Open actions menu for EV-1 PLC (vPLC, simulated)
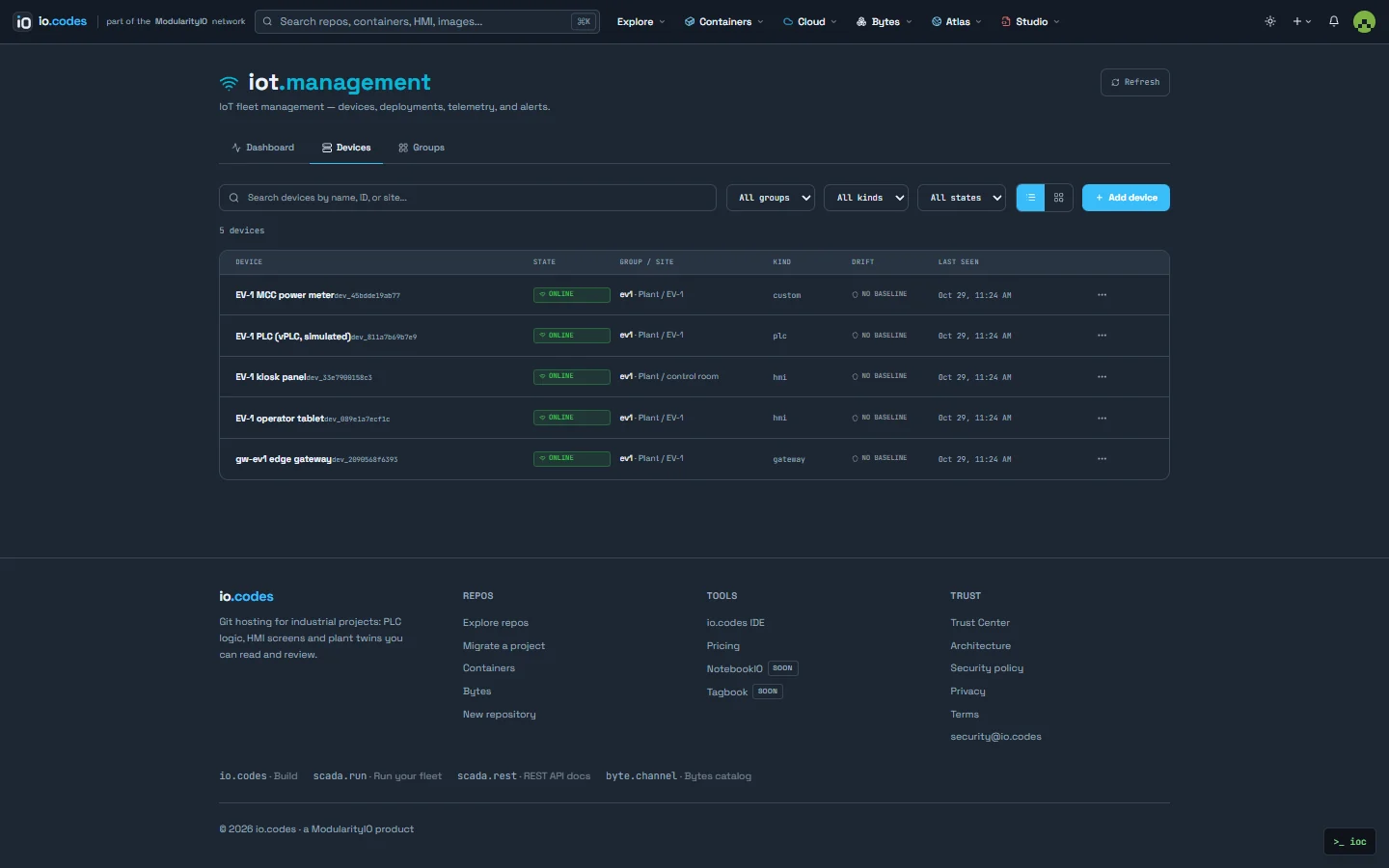 1103,336
